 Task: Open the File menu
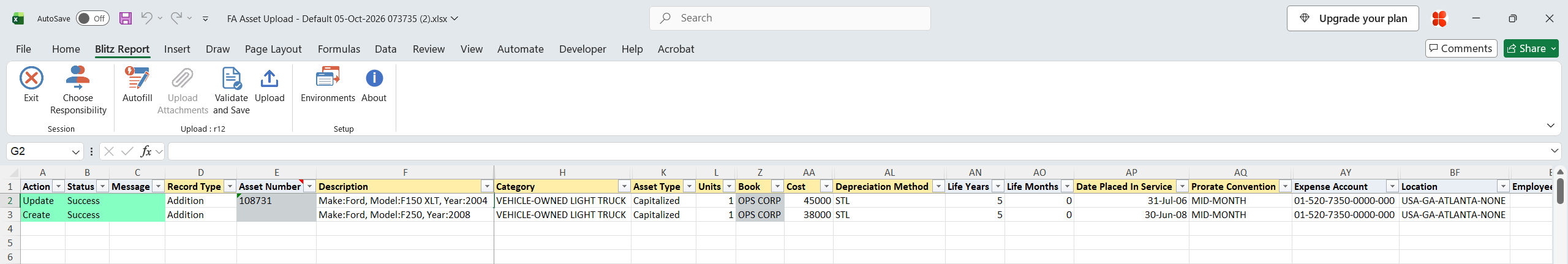[23, 49]
